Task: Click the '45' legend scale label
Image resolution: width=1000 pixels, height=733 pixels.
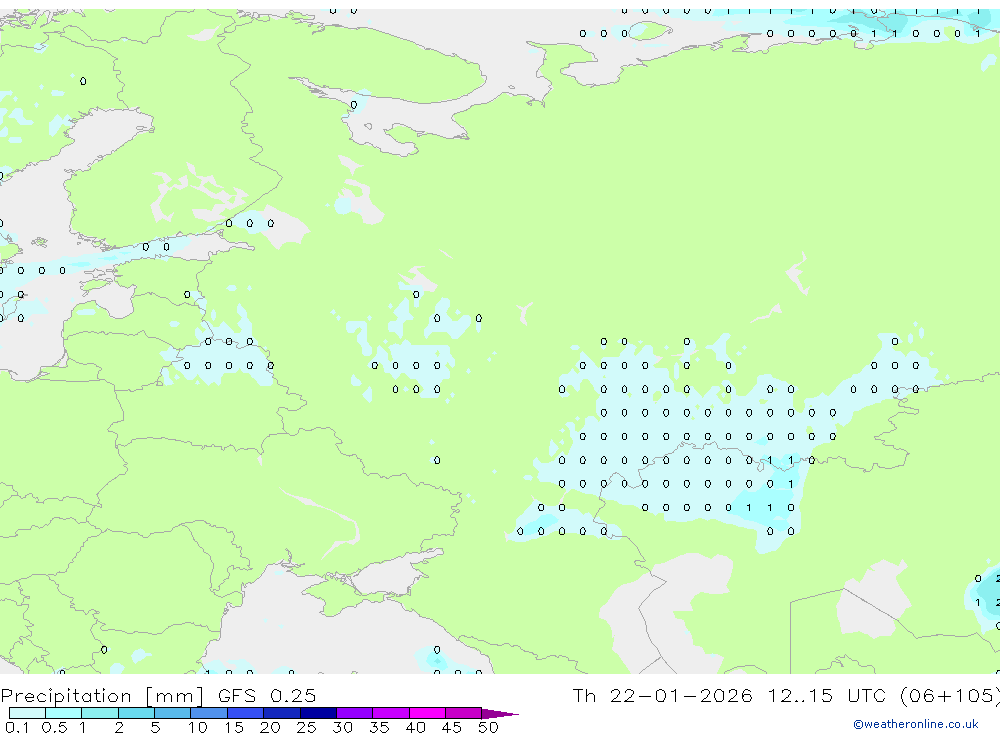Action: coord(452,727)
